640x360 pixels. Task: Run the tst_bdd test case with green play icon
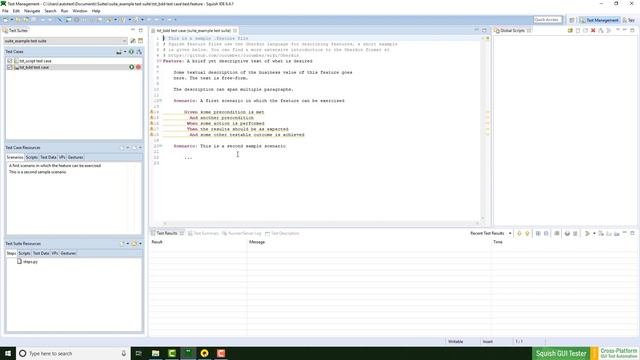(131, 67)
